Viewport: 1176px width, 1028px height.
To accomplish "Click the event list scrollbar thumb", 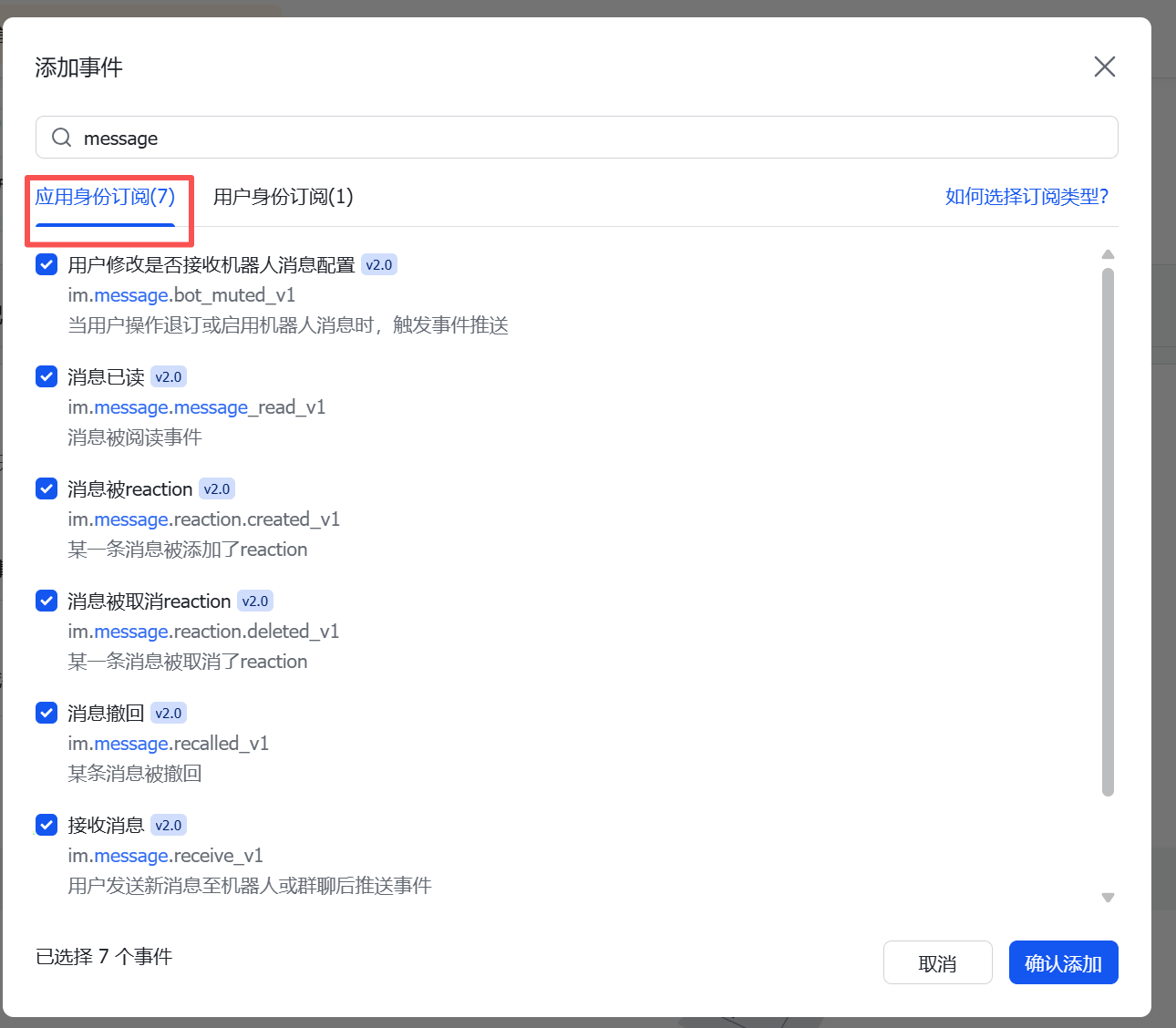I will (x=1108, y=529).
